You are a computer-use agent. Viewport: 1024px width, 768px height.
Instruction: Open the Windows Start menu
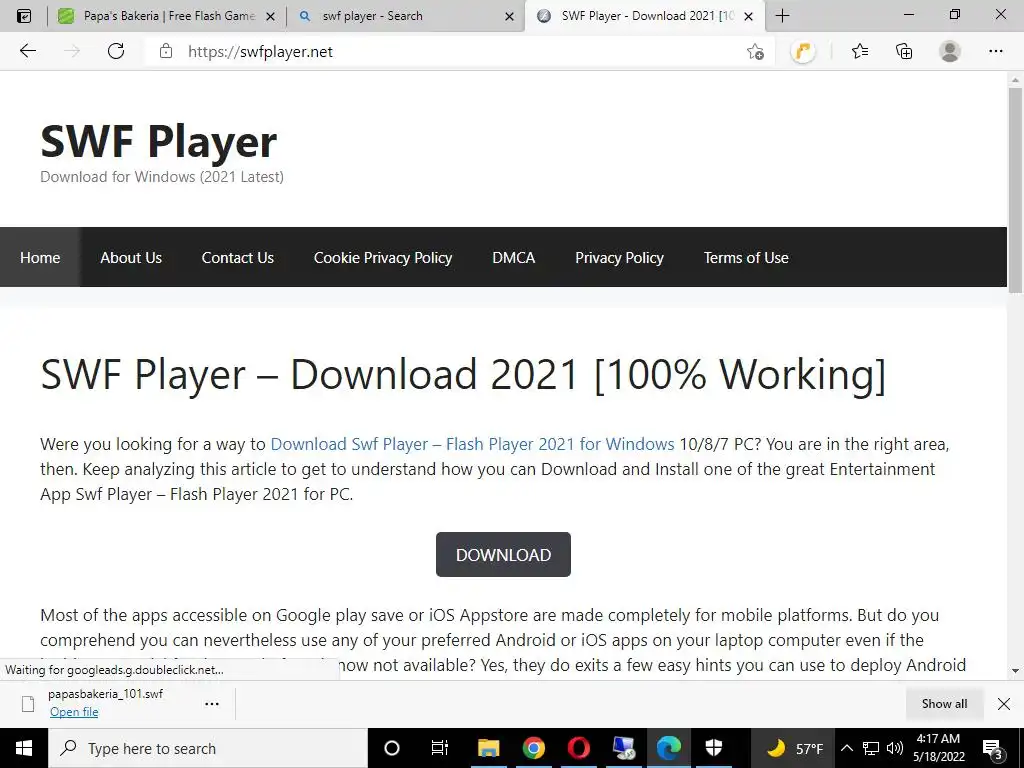pos(24,748)
